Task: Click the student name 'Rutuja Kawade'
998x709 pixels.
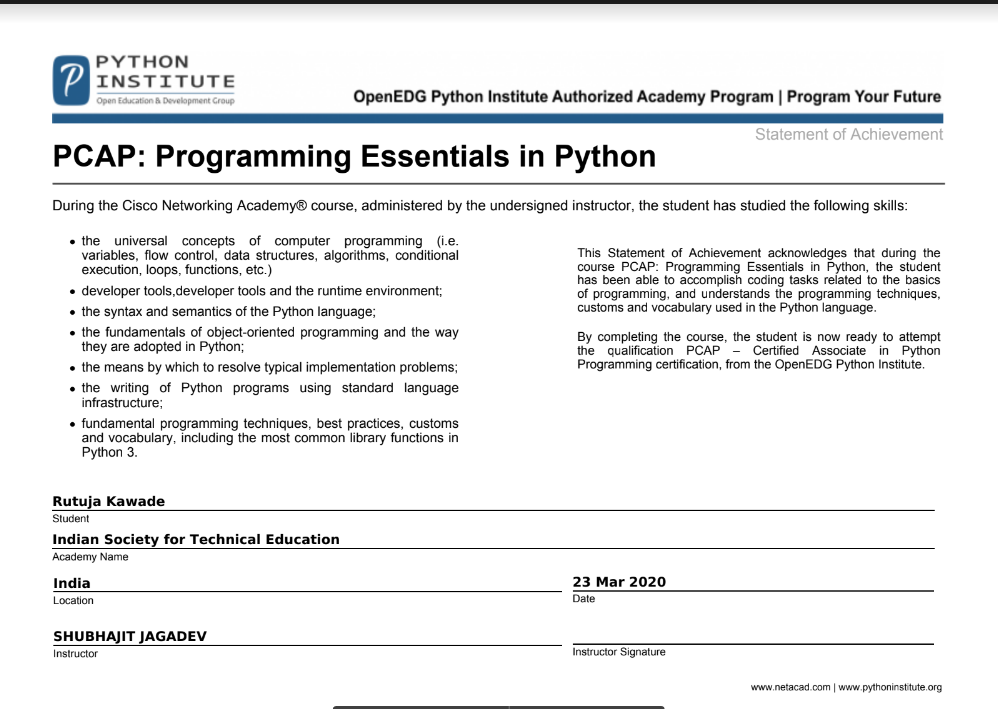Action: [108, 502]
